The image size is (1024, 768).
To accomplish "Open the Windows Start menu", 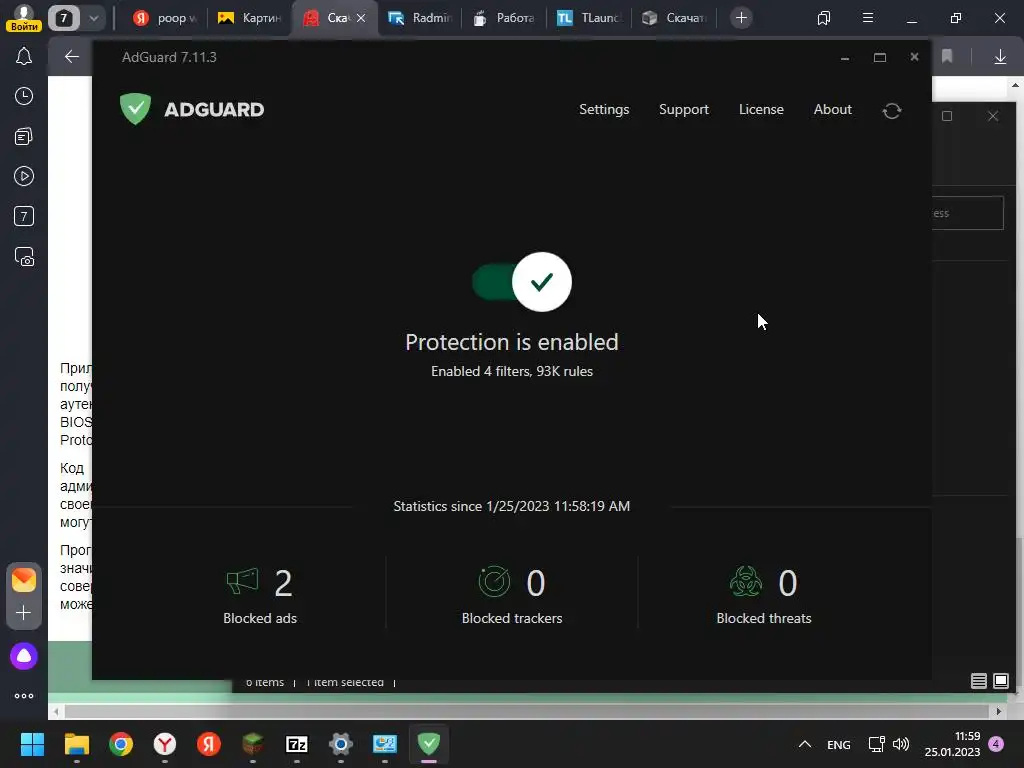I will [32, 744].
